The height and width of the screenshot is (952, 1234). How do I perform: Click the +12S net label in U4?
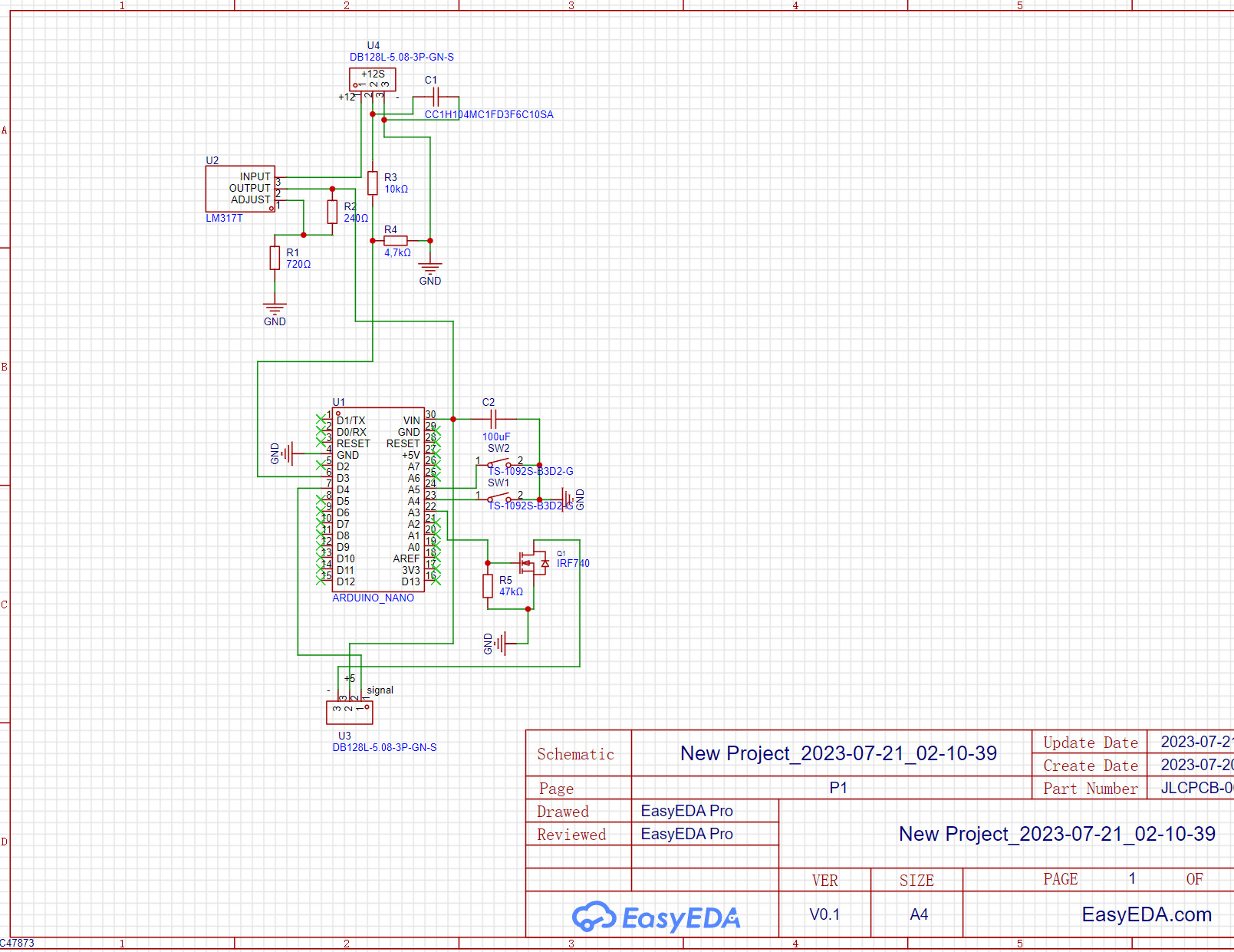point(373,74)
